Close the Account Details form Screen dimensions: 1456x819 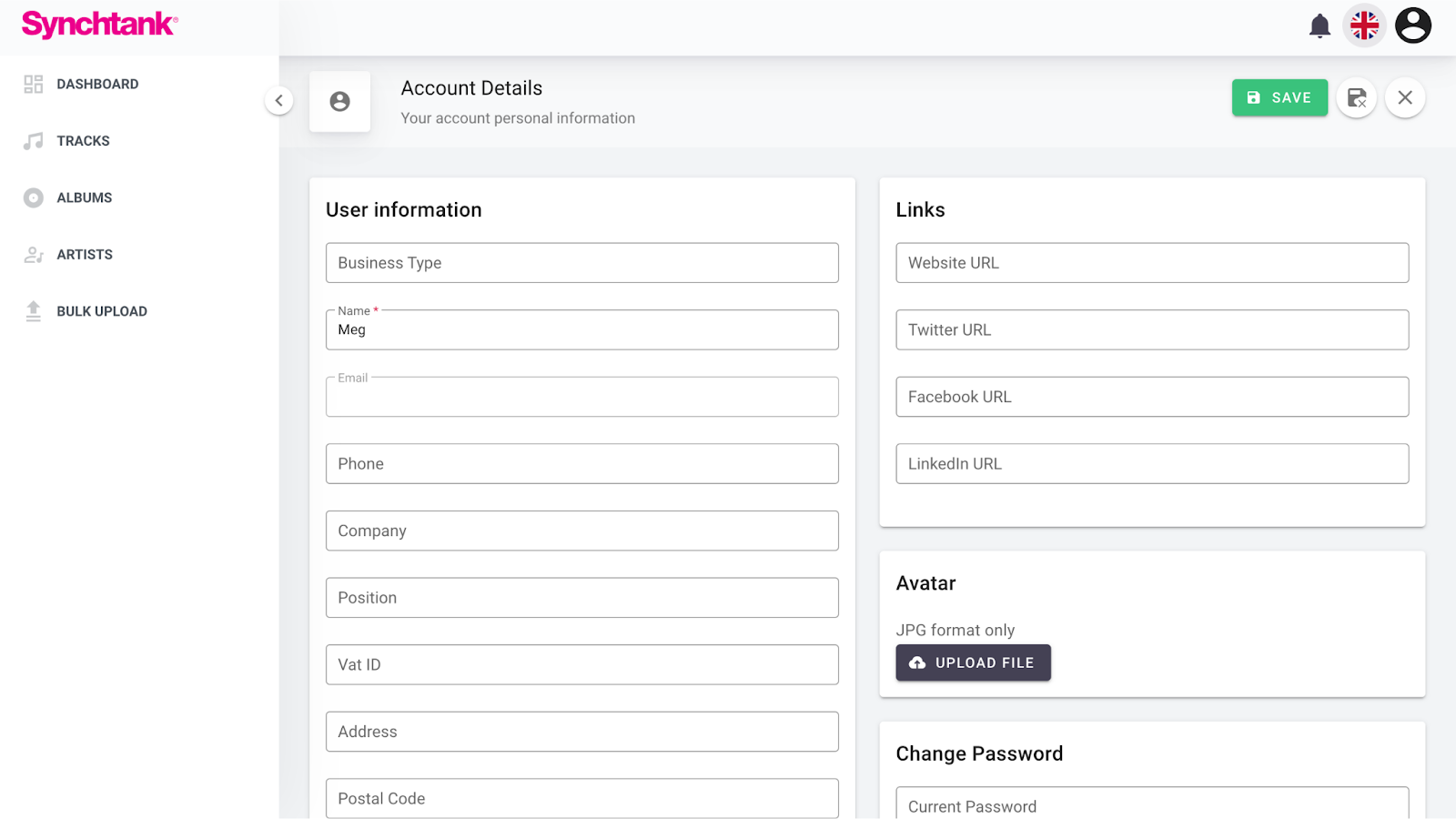coord(1405,97)
